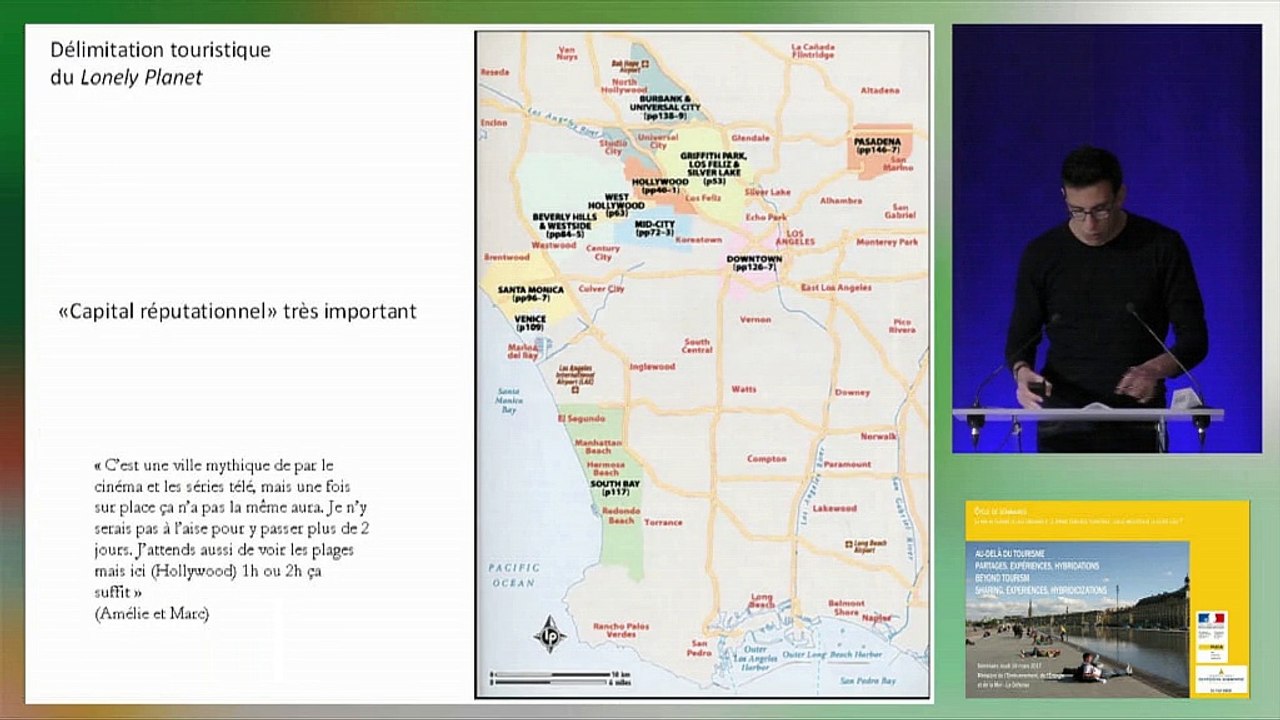The image size is (1280, 720).
Task: Click the 'DOWNTOWN (pp126-7)' map label
Action: tap(755, 263)
